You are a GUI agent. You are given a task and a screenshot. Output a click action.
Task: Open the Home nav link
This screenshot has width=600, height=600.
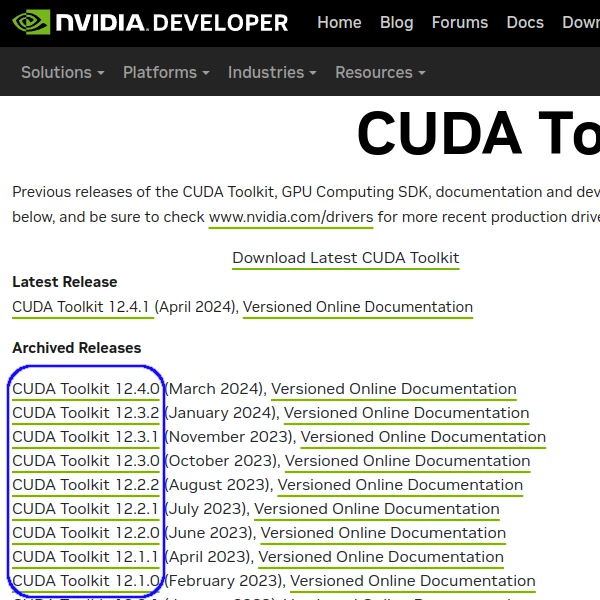[339, 22]
